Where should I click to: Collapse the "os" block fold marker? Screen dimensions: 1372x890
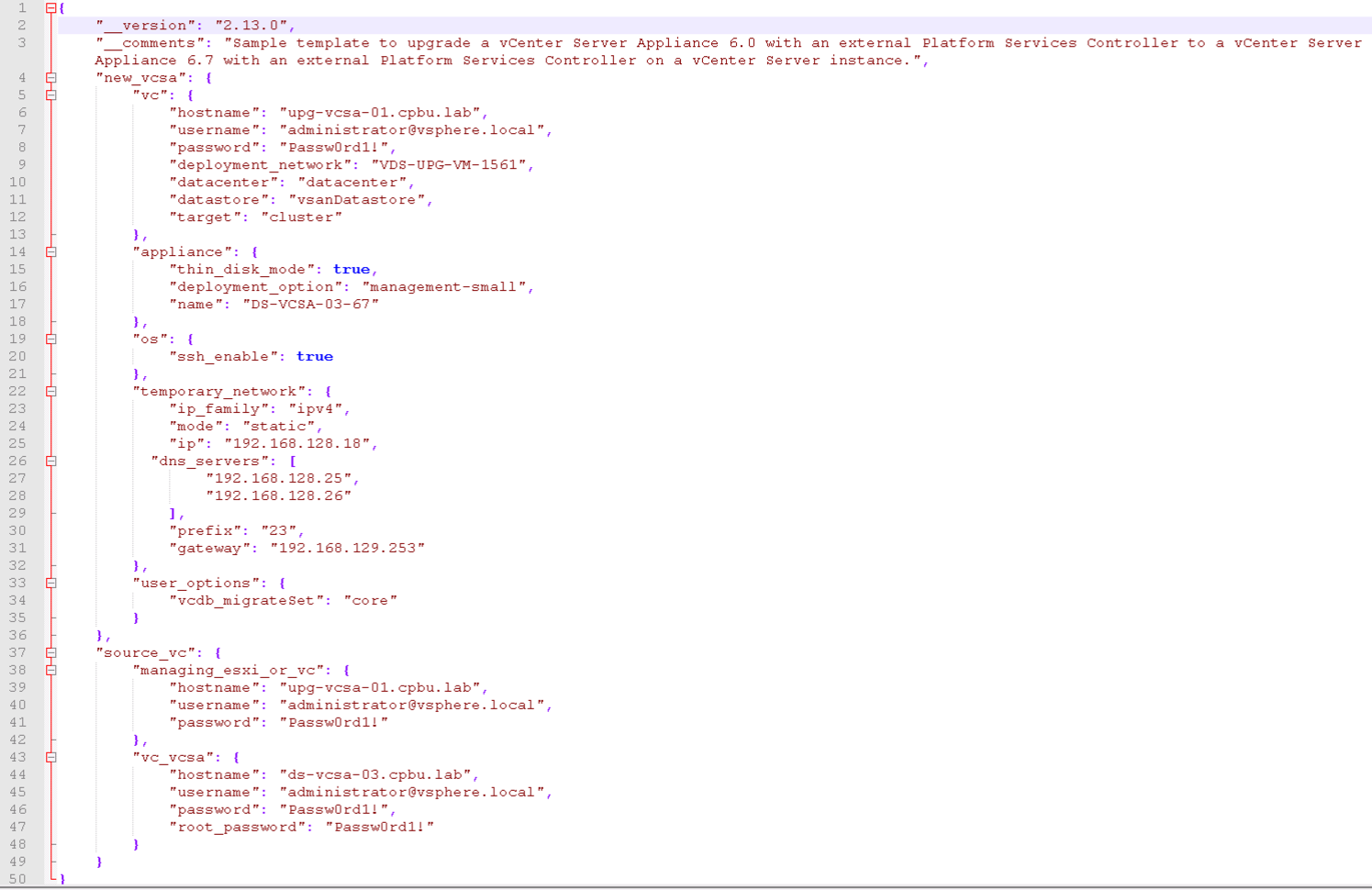(x=51, y=339)
